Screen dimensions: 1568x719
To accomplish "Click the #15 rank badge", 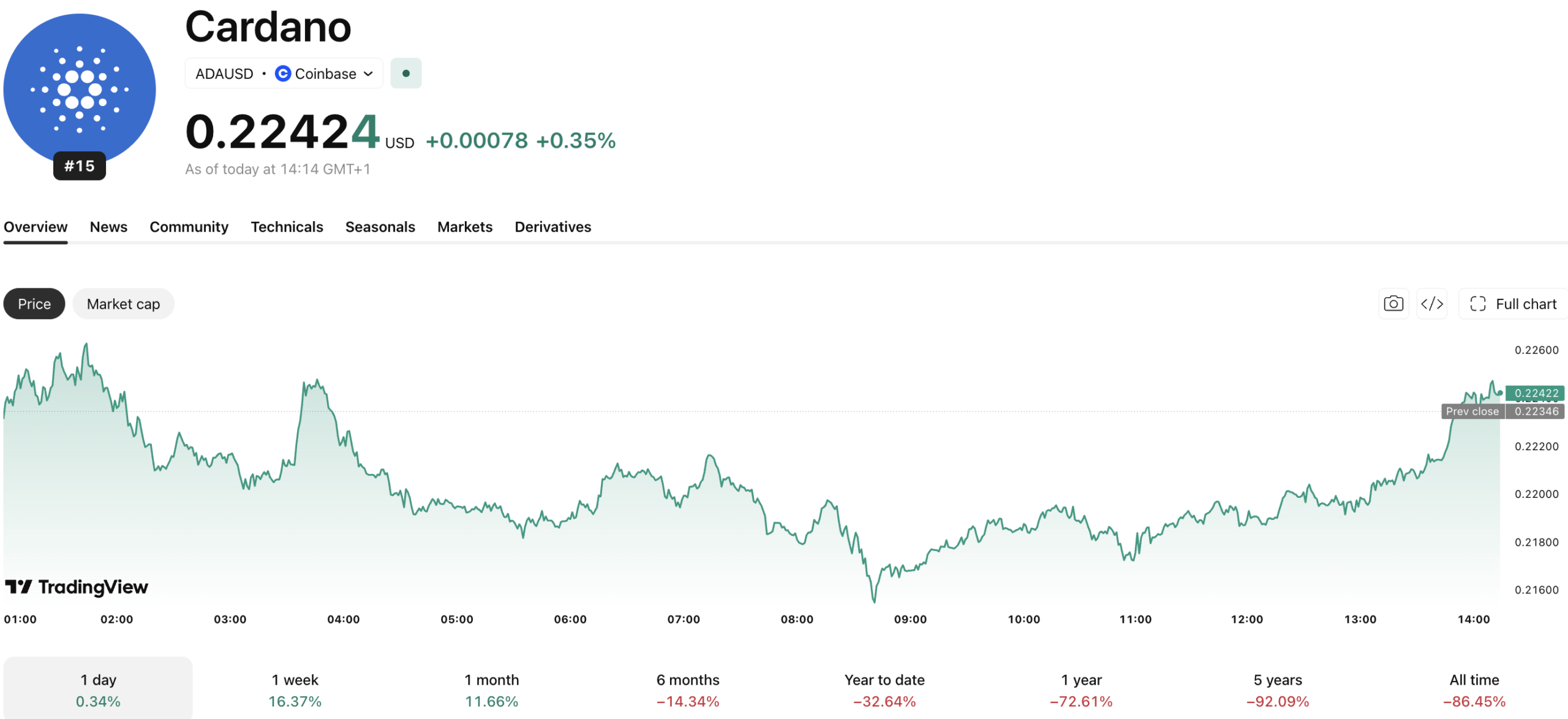I will click(x=80, y=166).
